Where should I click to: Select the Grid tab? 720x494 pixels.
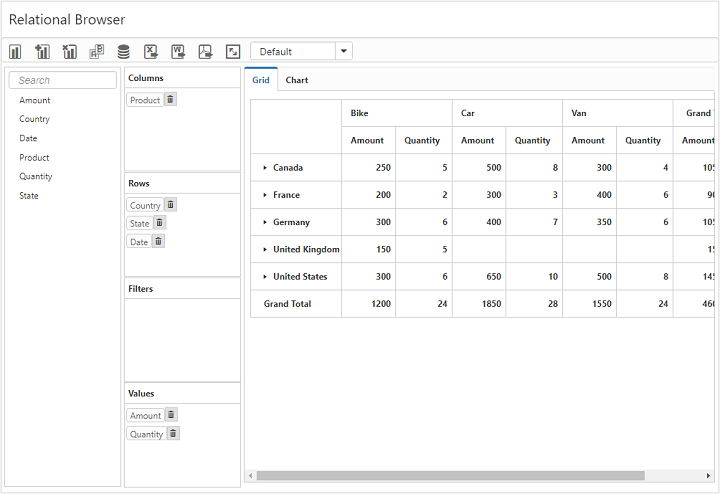[x=260, y=80]
